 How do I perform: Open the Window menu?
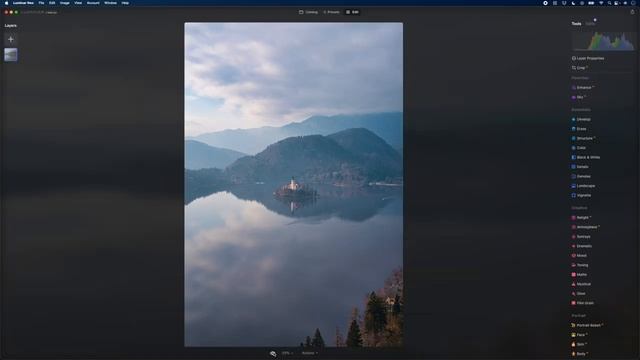110,3
